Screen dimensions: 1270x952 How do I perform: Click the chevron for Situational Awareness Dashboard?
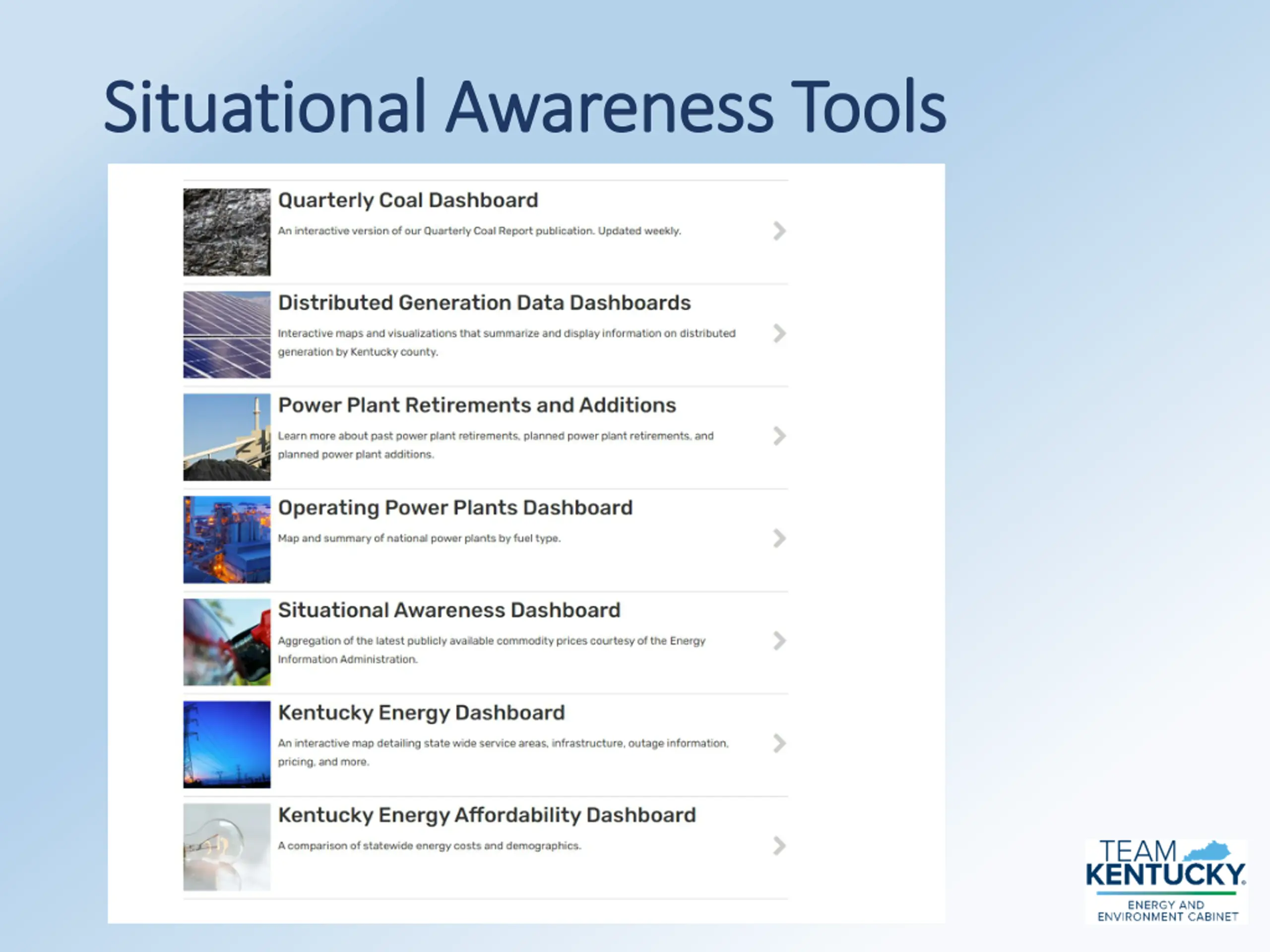[779, 641]
